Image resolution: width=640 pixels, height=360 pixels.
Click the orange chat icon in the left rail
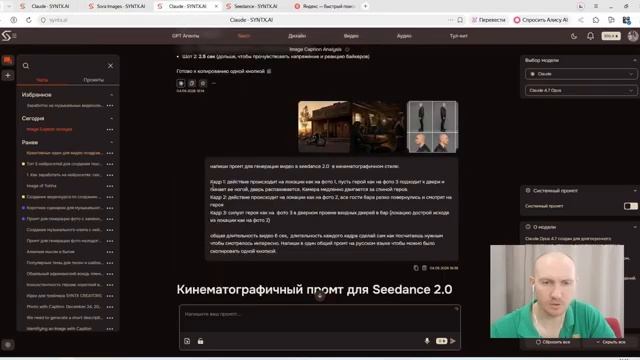pos(8,60)
